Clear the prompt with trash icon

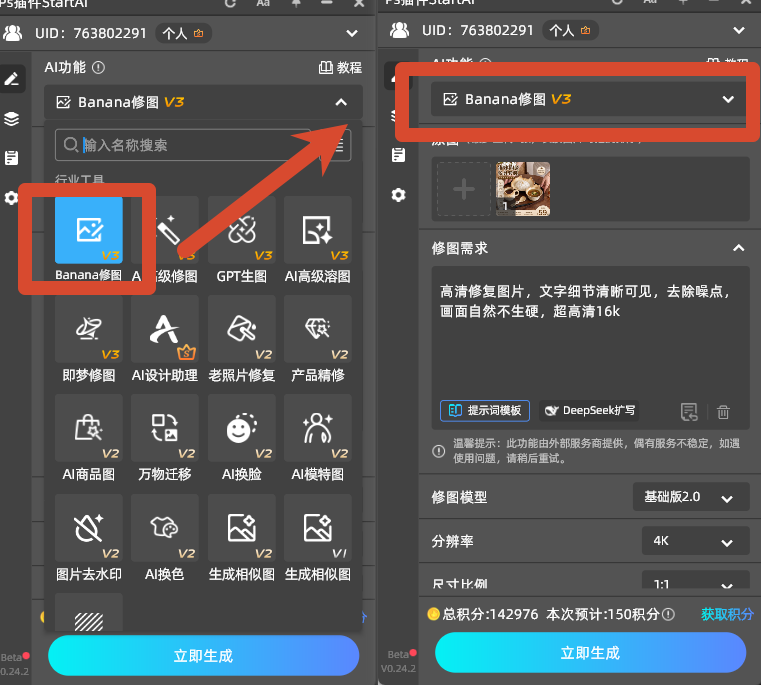pos(723,412)
